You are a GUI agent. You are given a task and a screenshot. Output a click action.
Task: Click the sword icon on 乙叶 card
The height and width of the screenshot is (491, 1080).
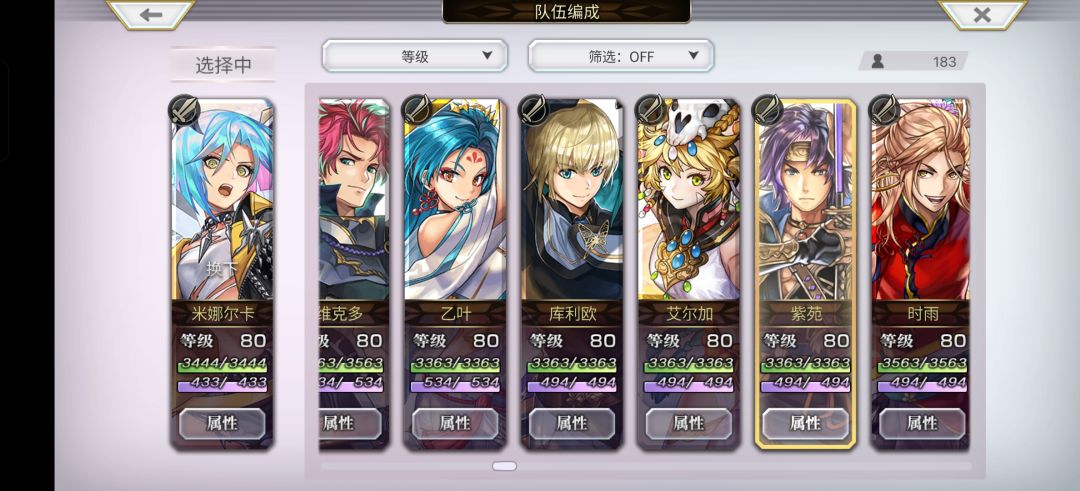[417, 110]
